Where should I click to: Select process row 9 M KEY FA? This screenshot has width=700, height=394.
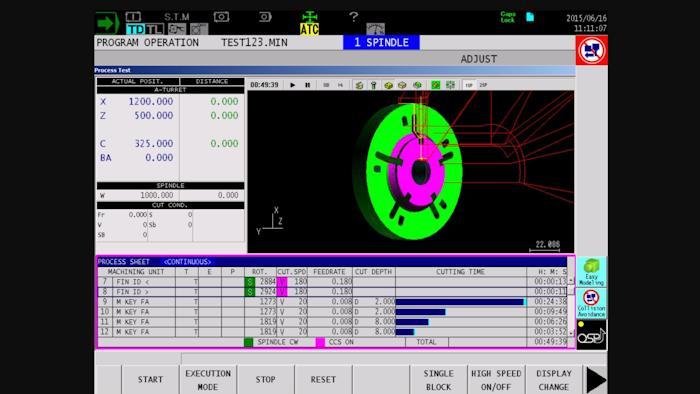pyautogui.click(x=333, y=302)
